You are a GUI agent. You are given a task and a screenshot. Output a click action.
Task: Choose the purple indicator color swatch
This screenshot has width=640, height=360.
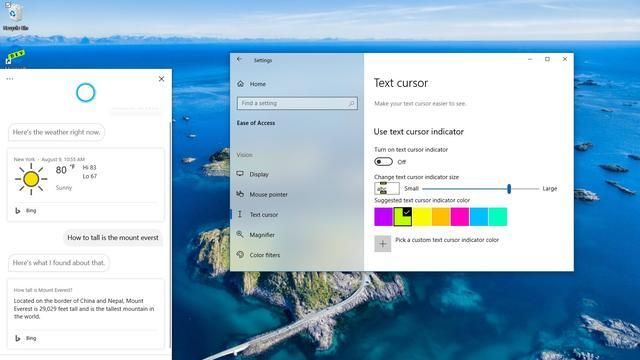(384, 217)
